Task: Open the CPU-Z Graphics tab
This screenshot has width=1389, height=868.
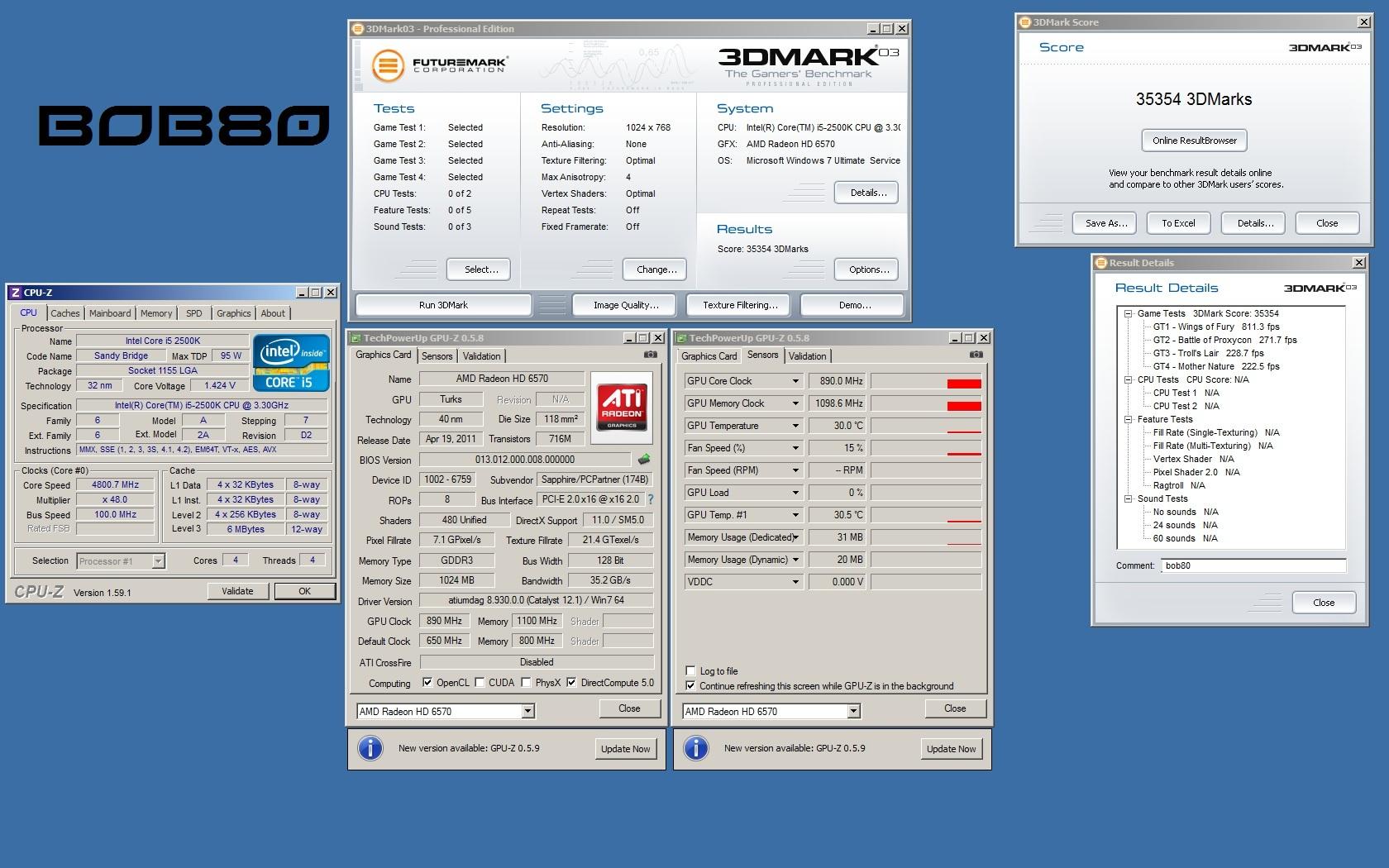Action: tap(234, 313)
